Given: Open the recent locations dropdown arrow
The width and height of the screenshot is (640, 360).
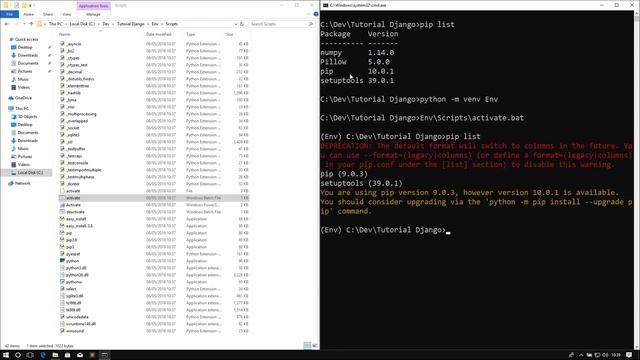Looking at the screenshot, I should pyautogui.click(x=24, y=24).
